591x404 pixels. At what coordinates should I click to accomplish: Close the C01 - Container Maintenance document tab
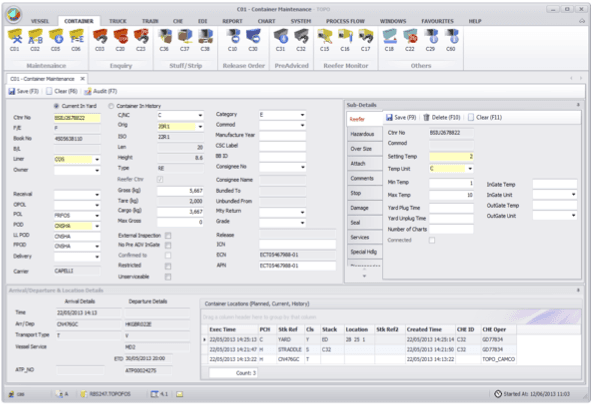point(82,79)
